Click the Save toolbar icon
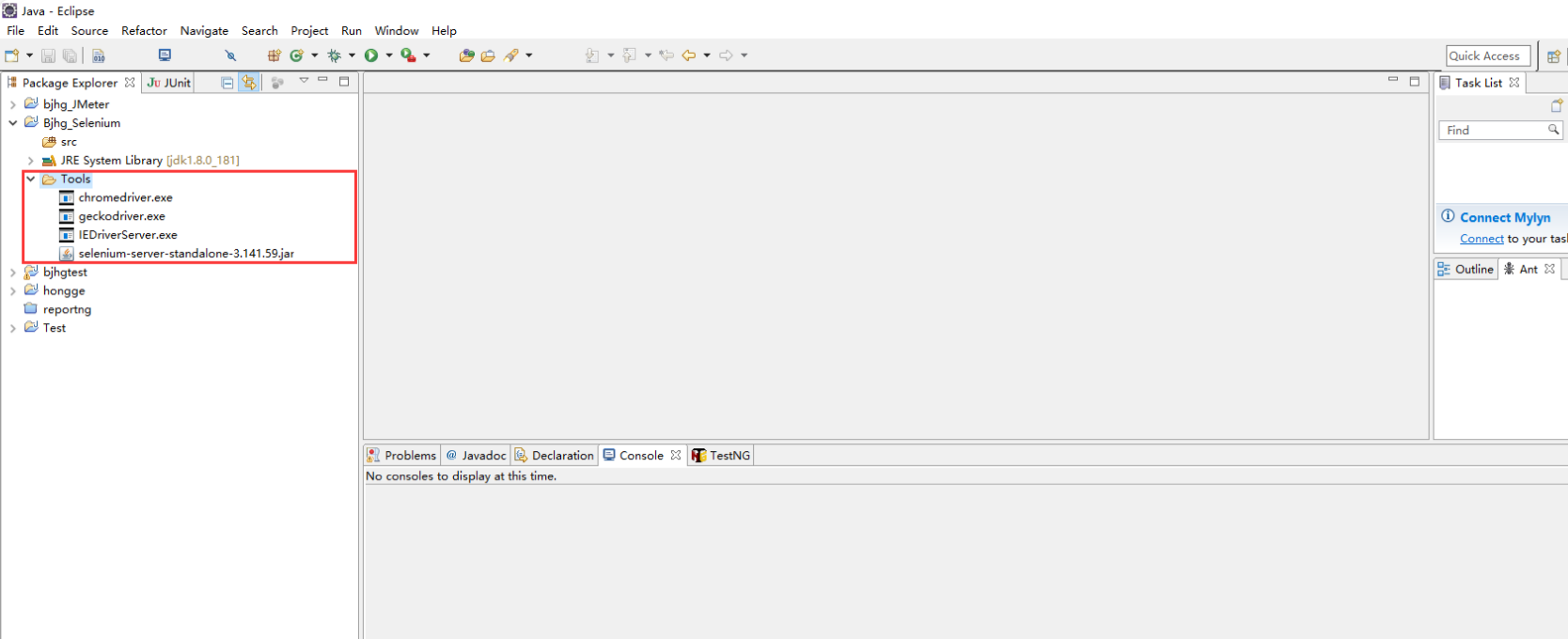The height and width of the screenshot is (639, 1568). pyautogui.click(x=48, y=55)
